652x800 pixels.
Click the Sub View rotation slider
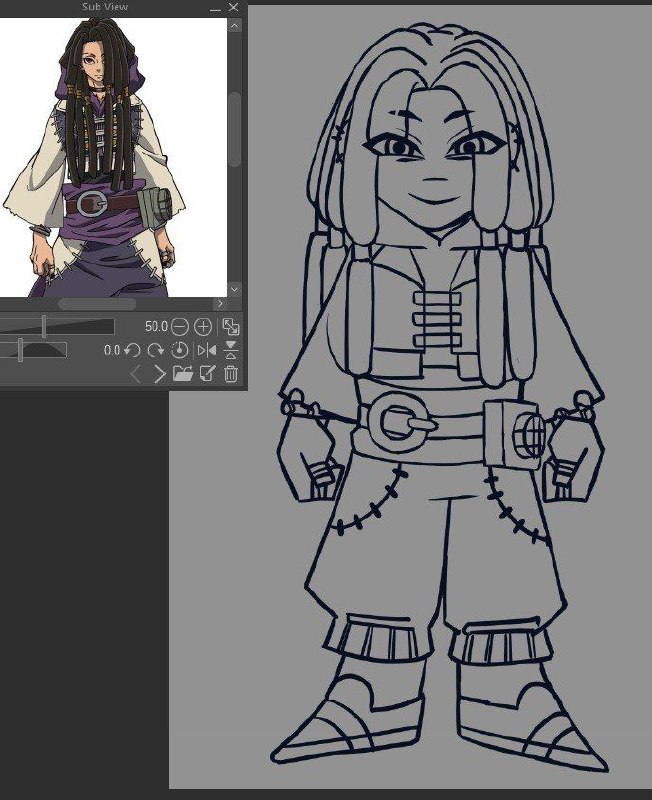[33, 350]
